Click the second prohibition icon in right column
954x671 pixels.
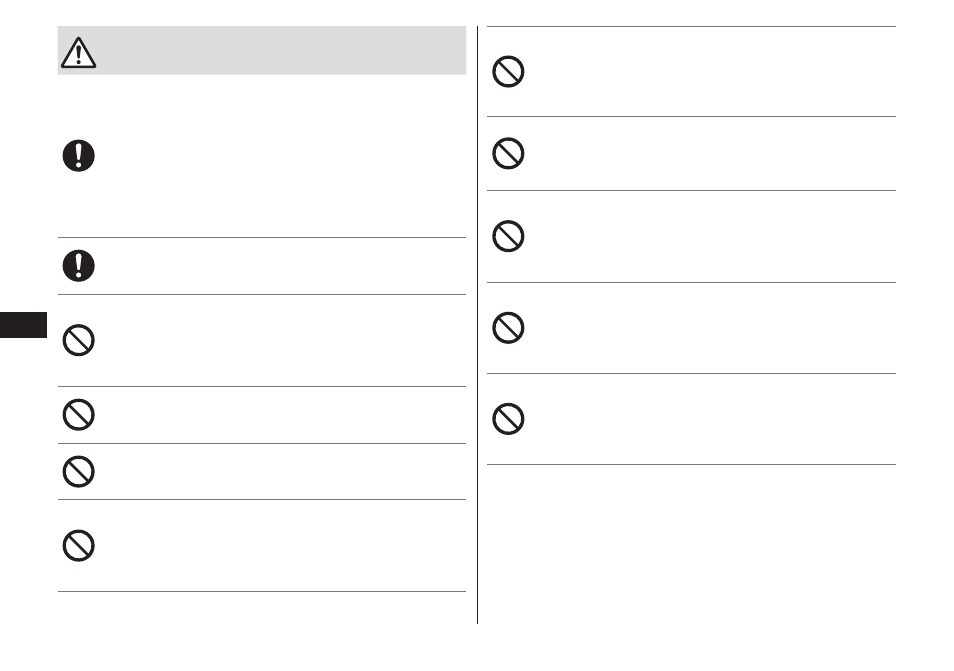pyautogui.click(x=508, y=153)
